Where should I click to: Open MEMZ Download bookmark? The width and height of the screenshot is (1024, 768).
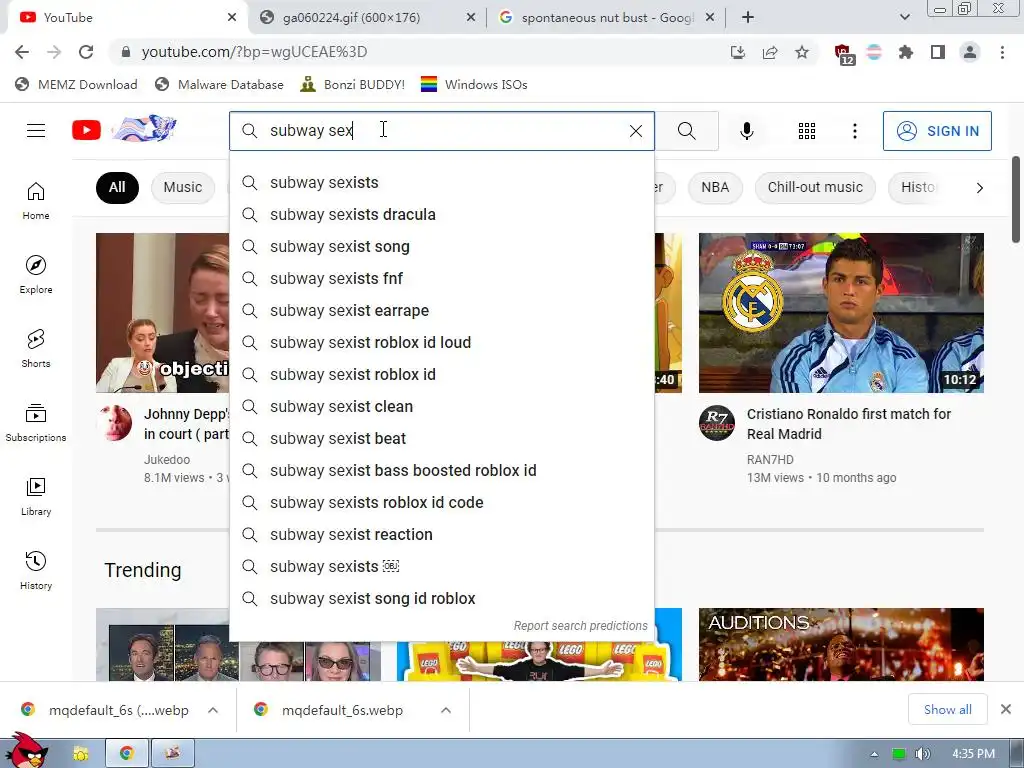click(76, 84)
